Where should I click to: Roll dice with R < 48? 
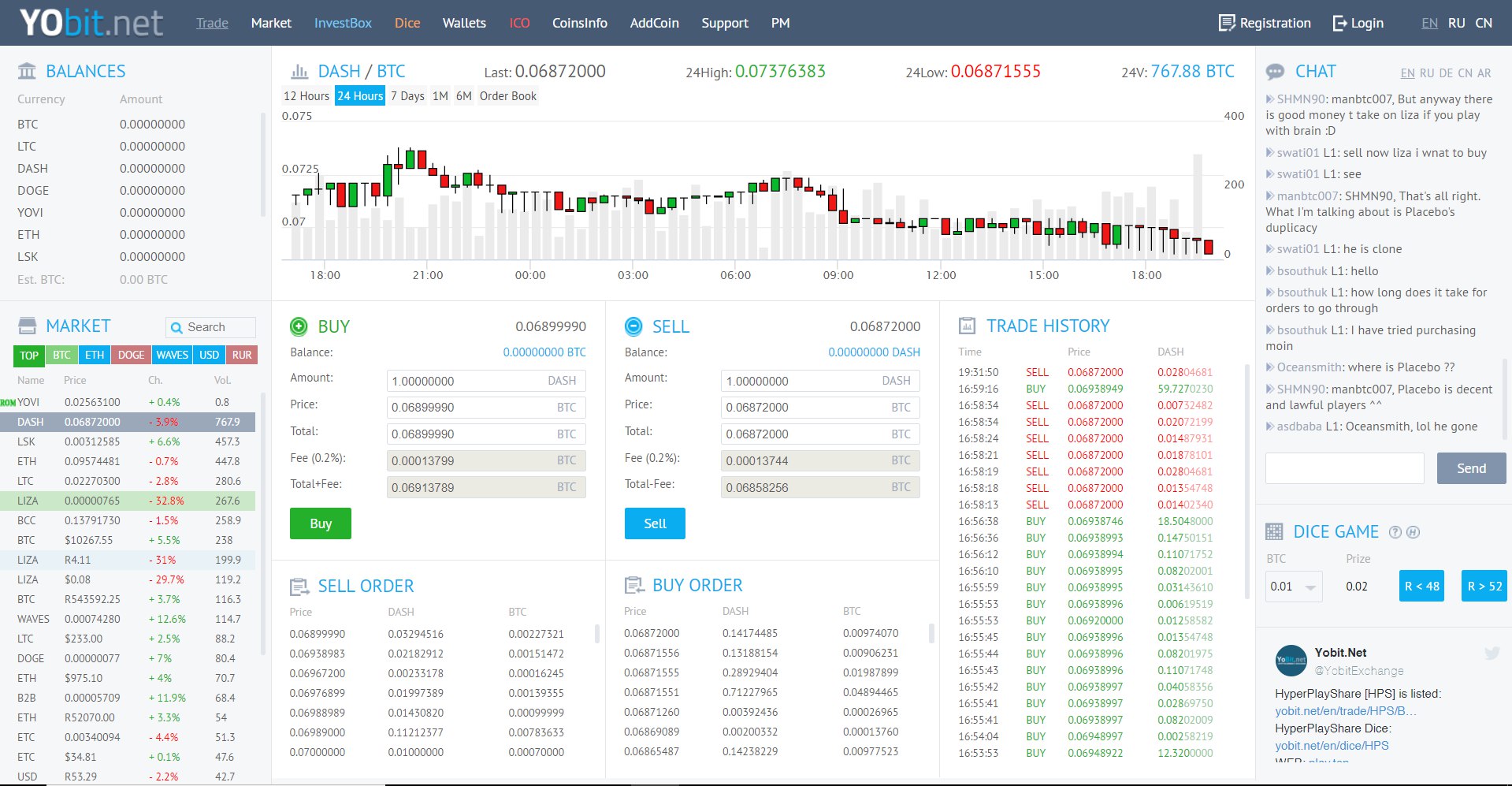click(1421, 586)
